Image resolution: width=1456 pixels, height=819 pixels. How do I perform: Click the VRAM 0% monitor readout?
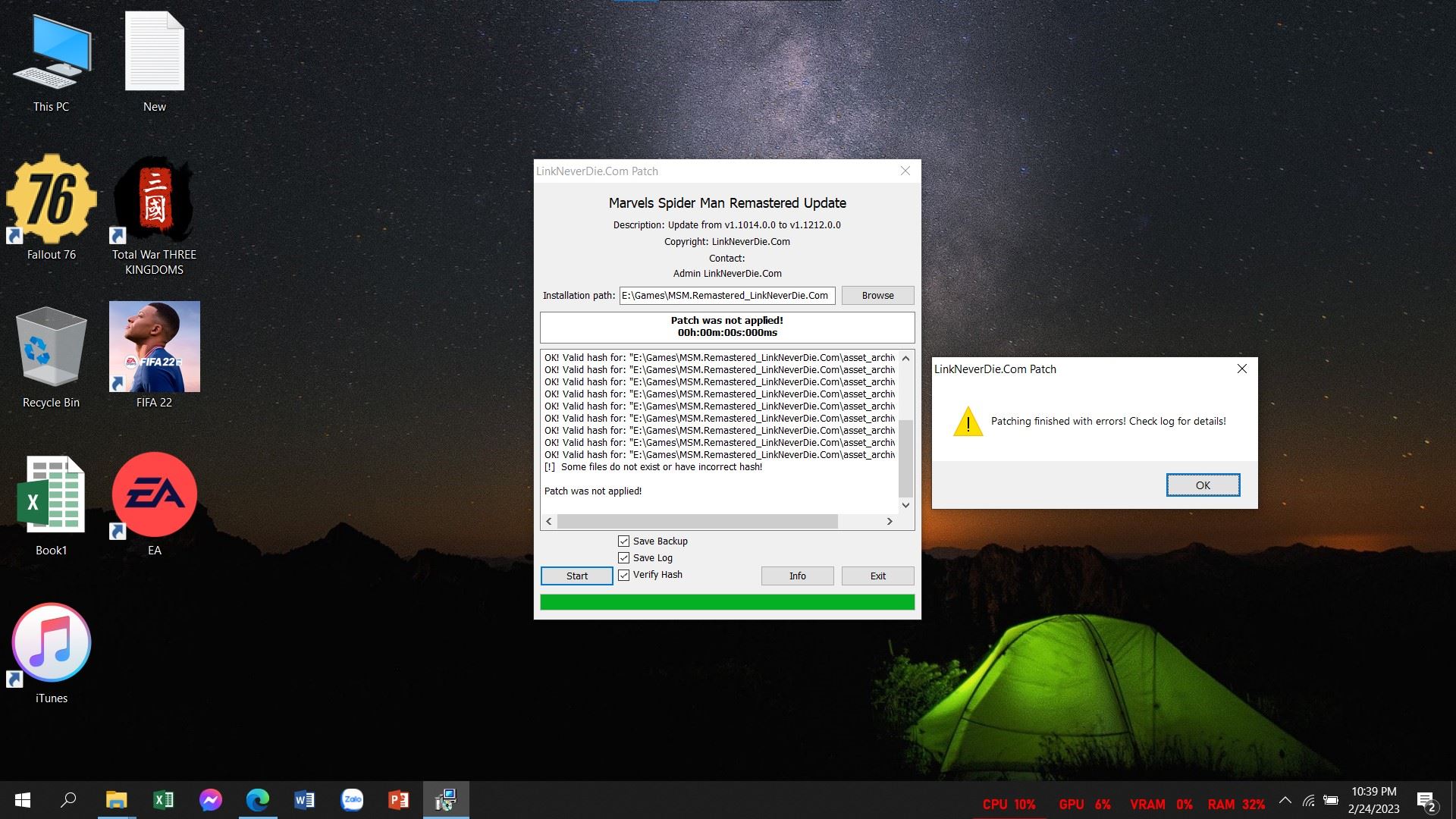pos(1162,805)
